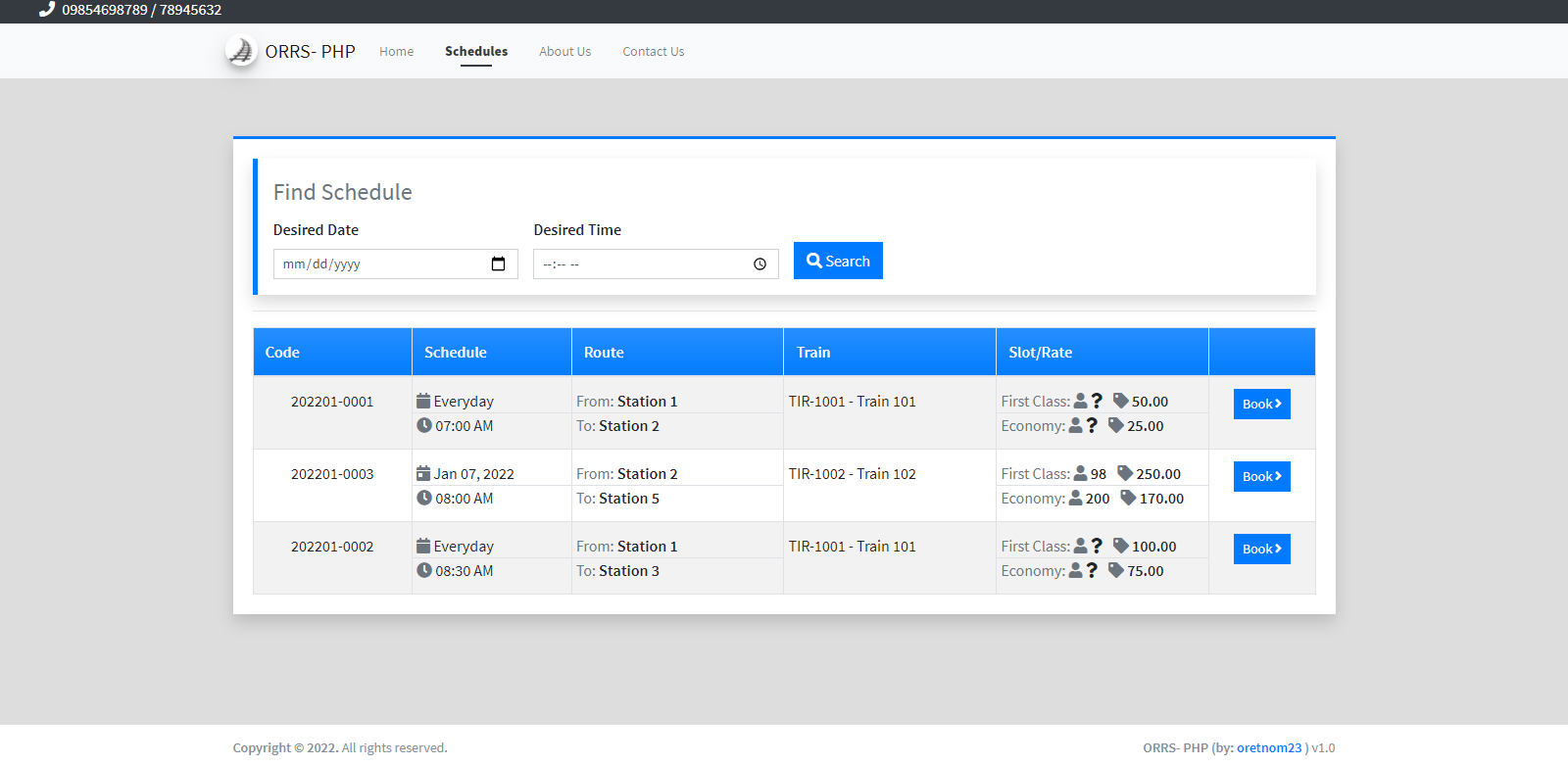The width and height of the screenshot is (1568, 766).
Task: Click the 'Find Schedule' heading
Action: (x=343, y=192)
